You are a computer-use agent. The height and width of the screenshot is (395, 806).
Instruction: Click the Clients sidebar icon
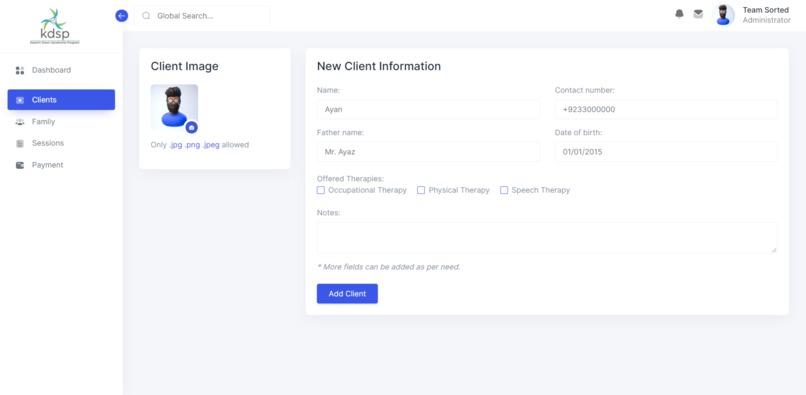pyautogui.click(x=20, y=100)
